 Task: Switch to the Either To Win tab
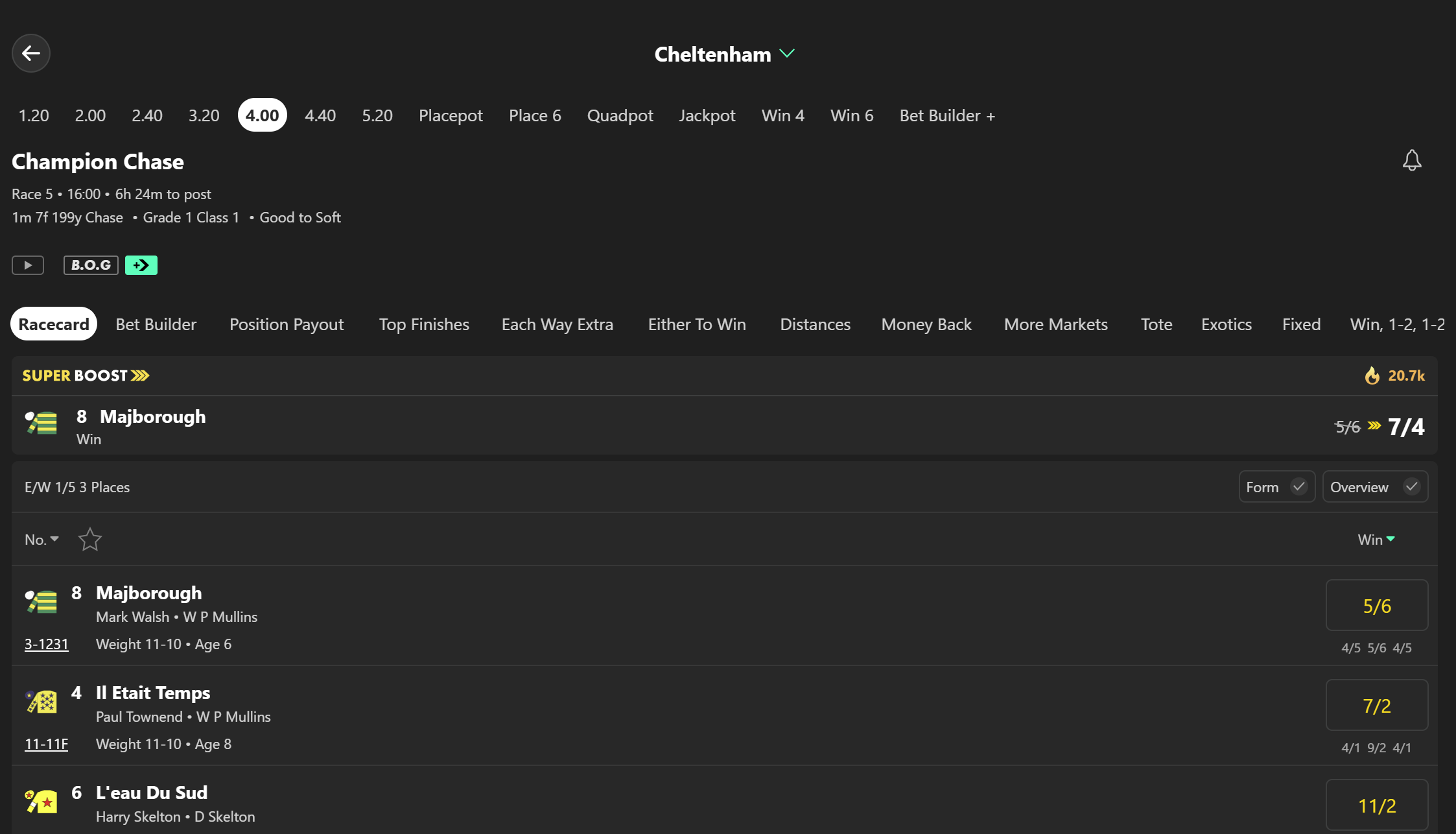(x=697, y=324)
